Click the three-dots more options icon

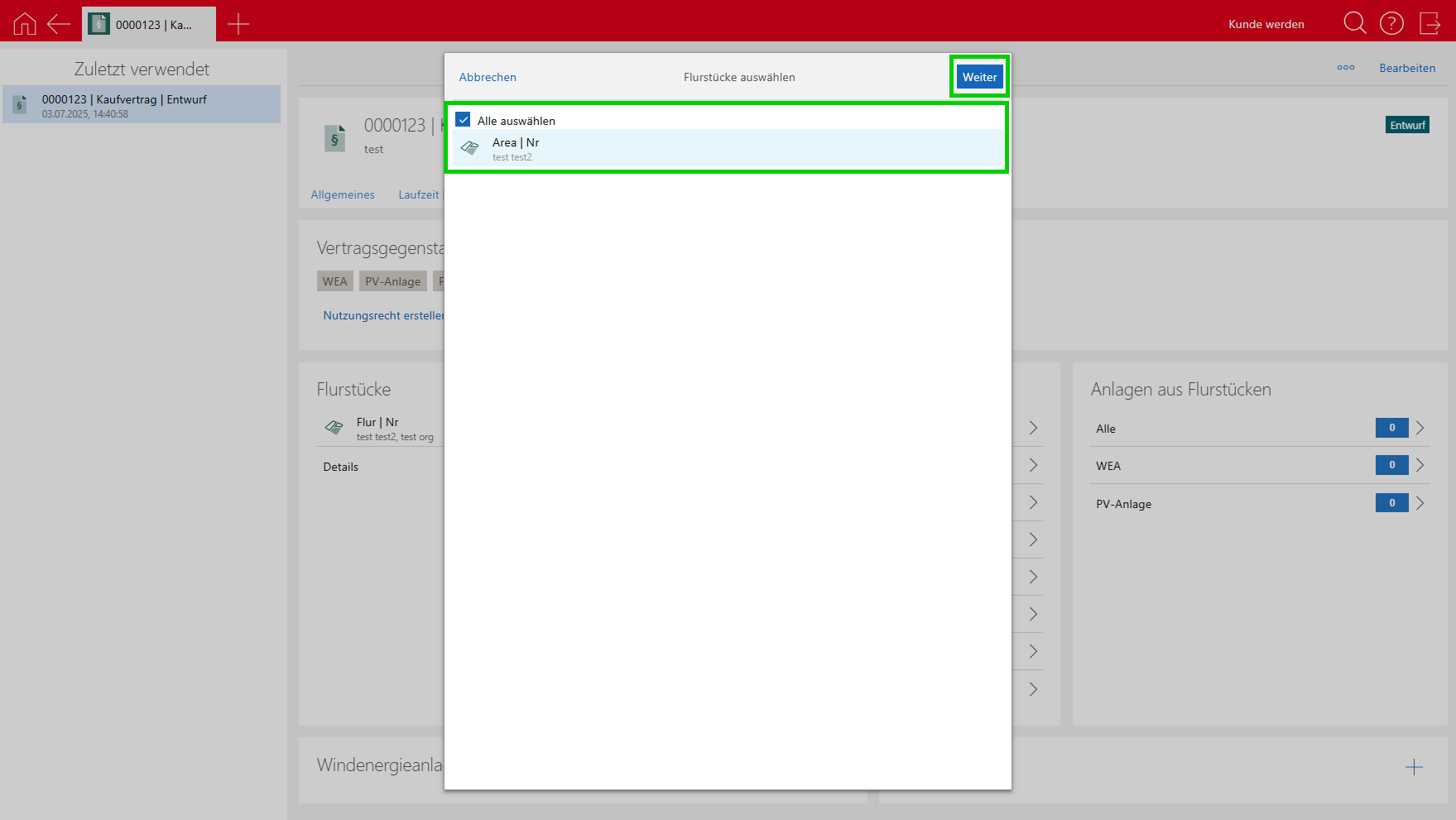(x=1345, y=68)
